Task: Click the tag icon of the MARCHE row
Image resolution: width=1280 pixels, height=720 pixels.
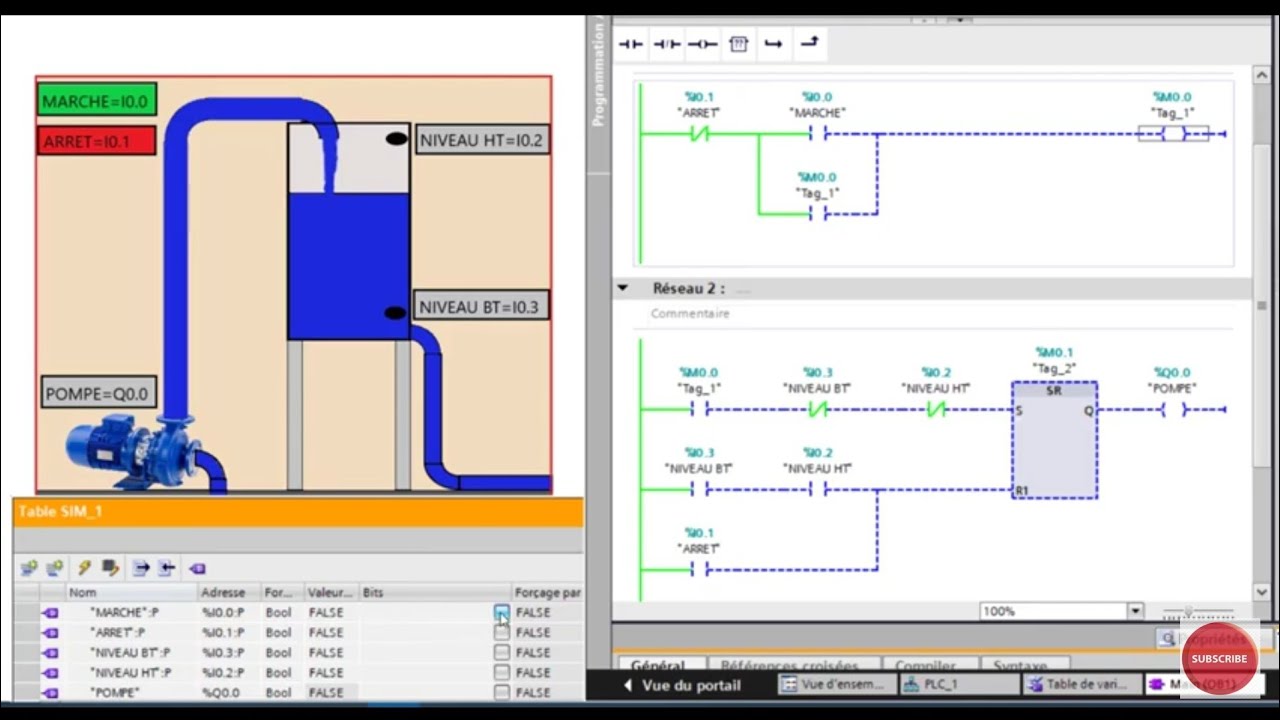Action: click(50, 612)
